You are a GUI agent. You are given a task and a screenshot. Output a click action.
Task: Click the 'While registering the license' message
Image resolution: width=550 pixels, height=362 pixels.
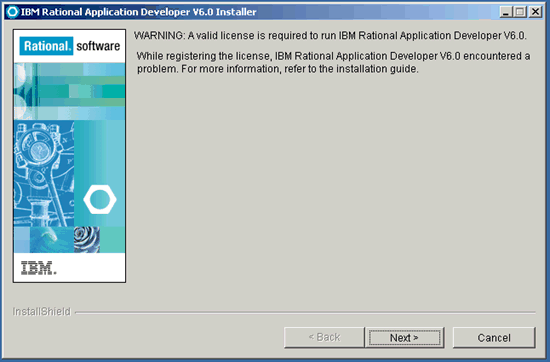coord(333,62)
